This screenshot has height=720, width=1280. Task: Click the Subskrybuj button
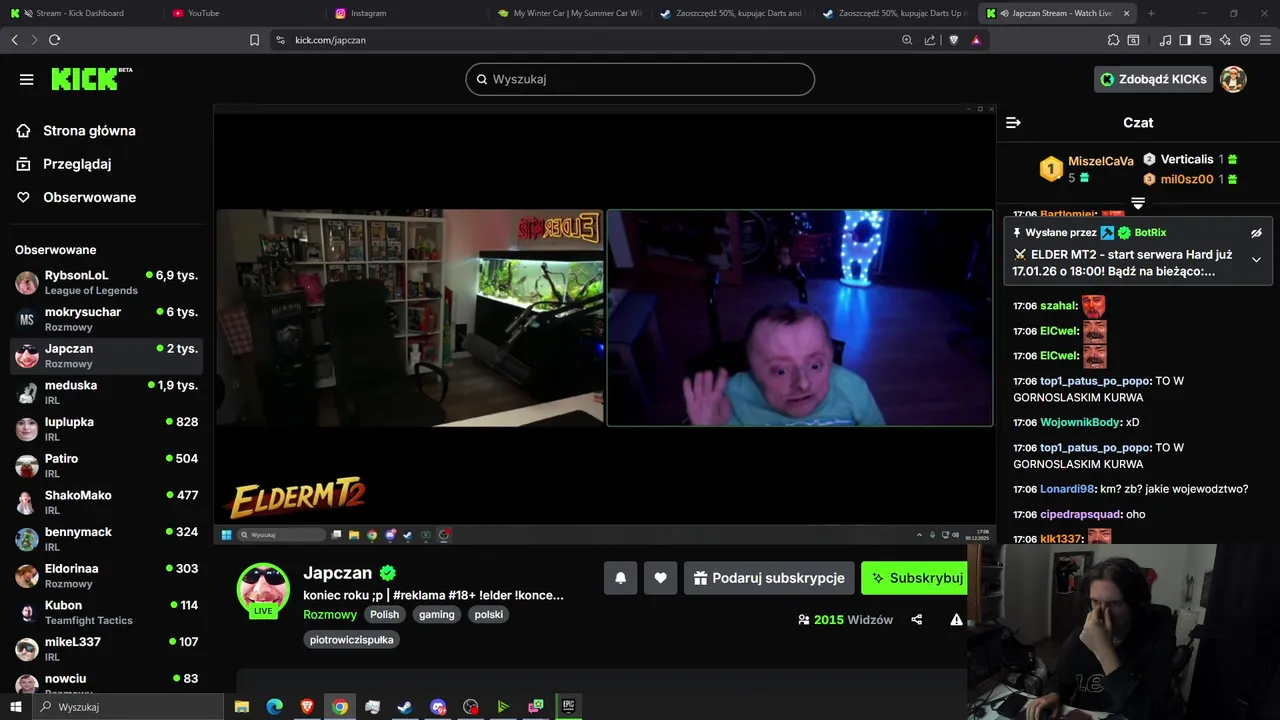[915, 578]
